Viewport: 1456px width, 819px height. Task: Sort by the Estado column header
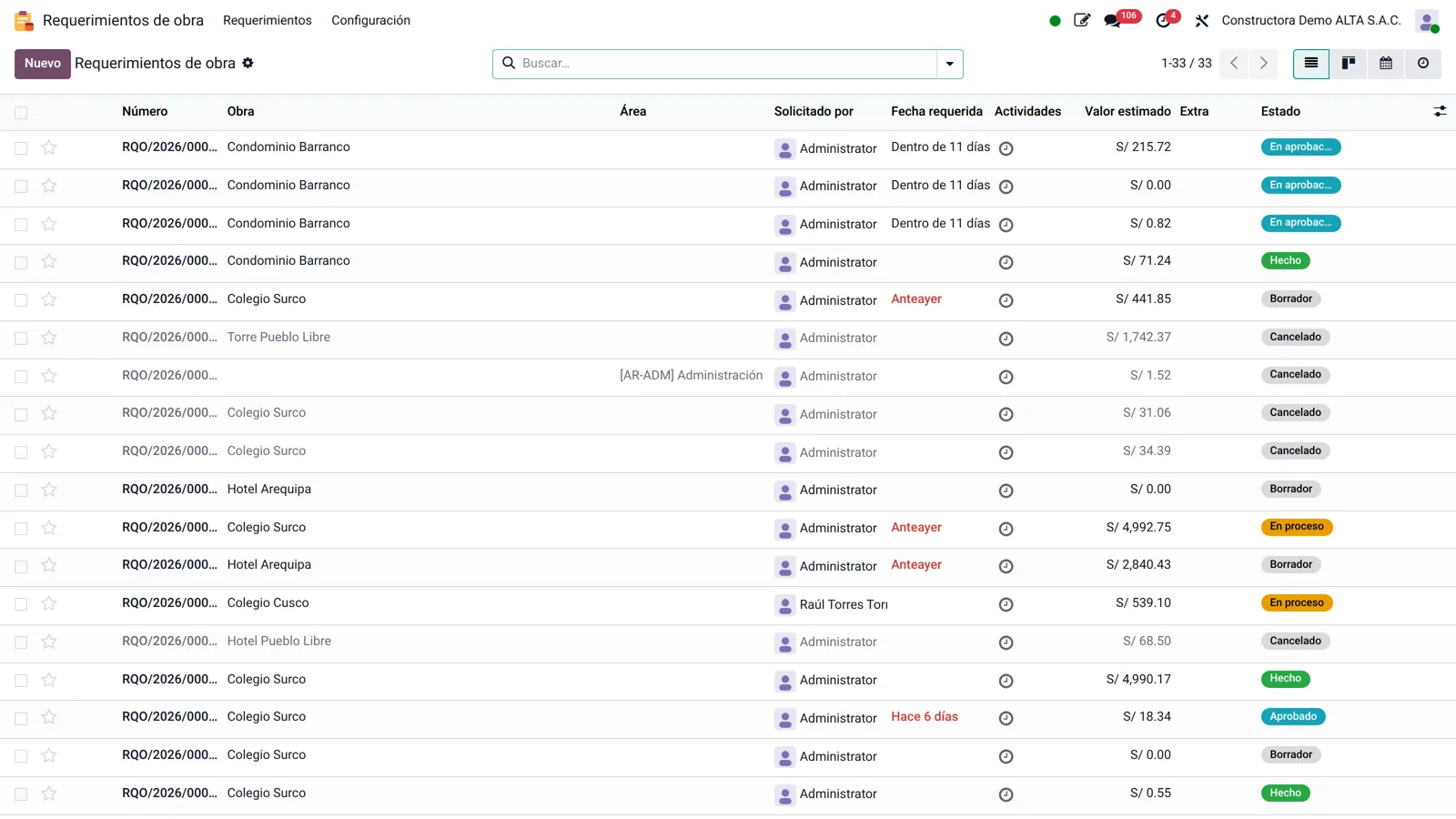tap(1280, 111)
